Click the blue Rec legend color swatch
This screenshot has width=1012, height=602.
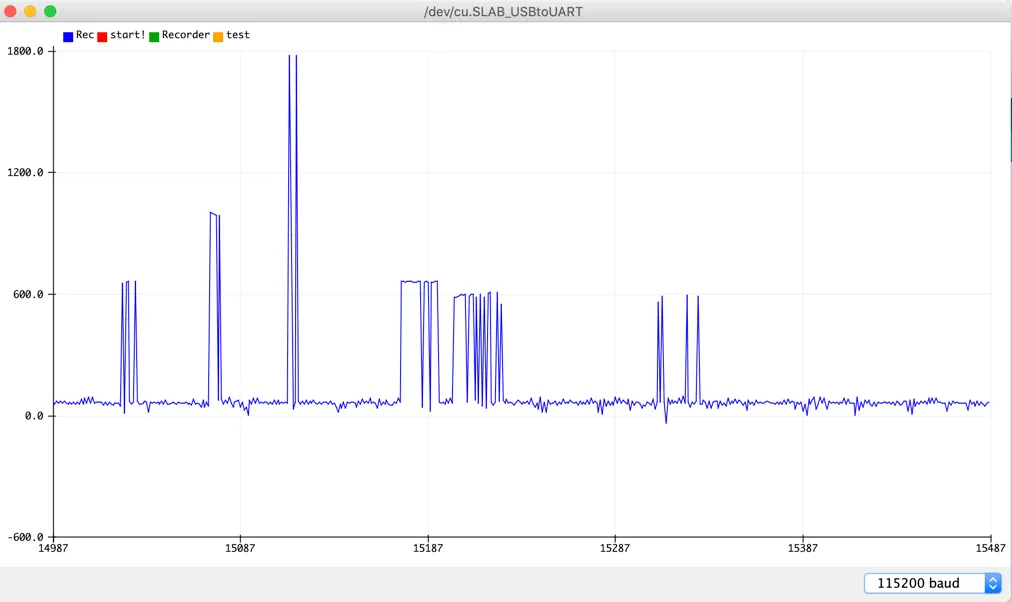point(68,37)
